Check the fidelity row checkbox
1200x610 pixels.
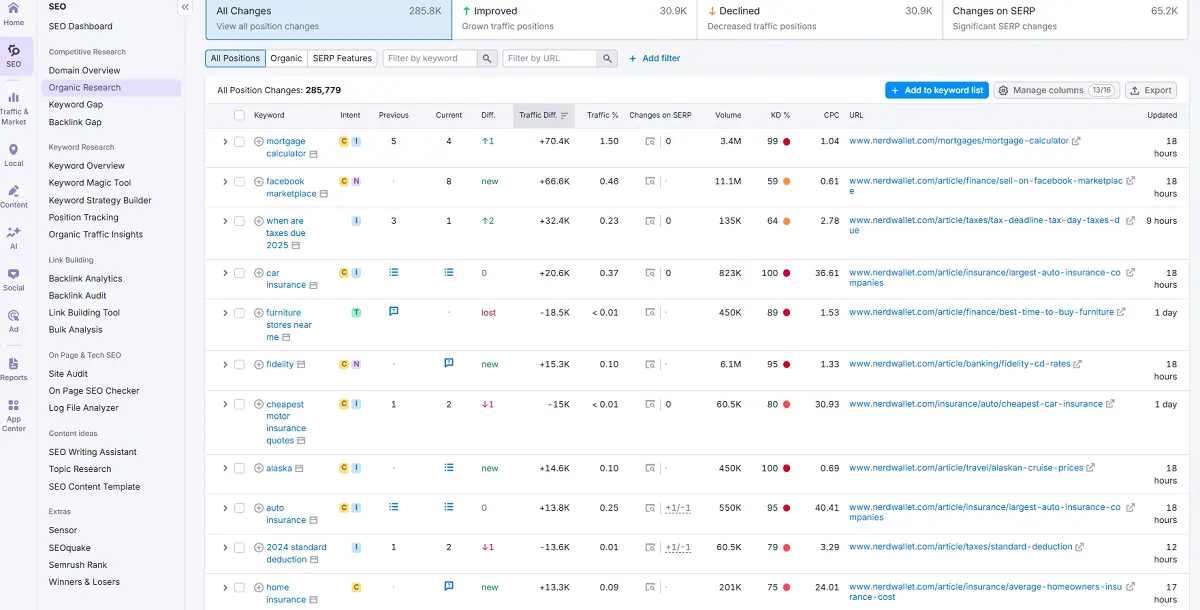coord(239,365)
